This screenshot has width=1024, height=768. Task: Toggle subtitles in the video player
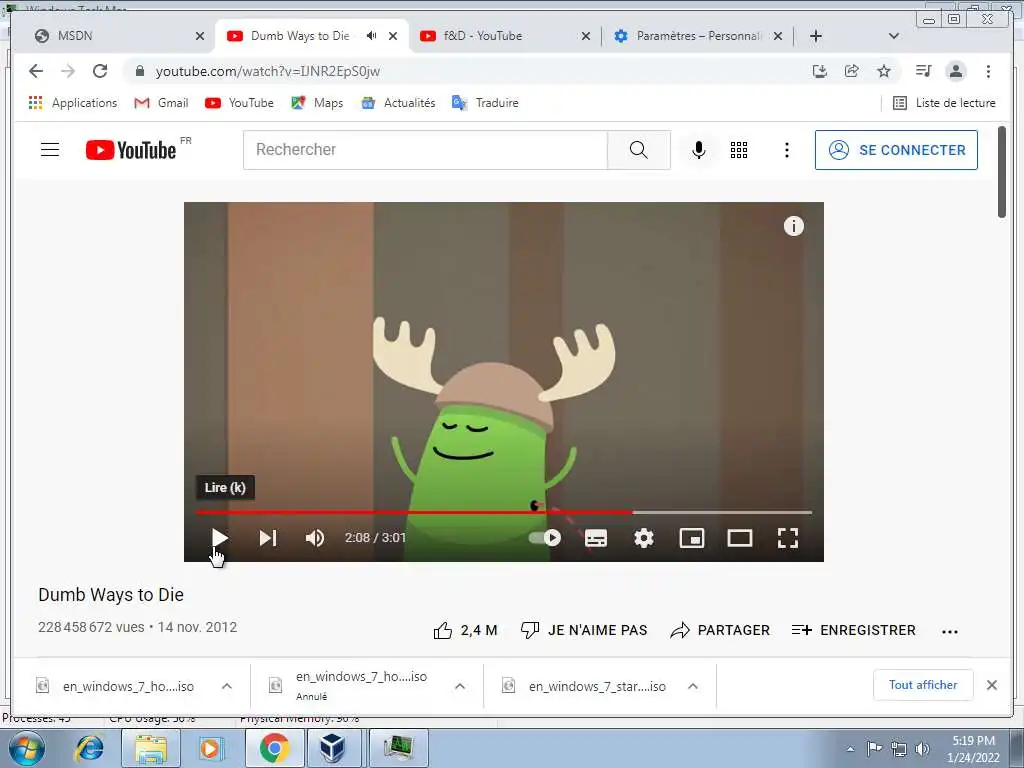[x=596, y=538]
